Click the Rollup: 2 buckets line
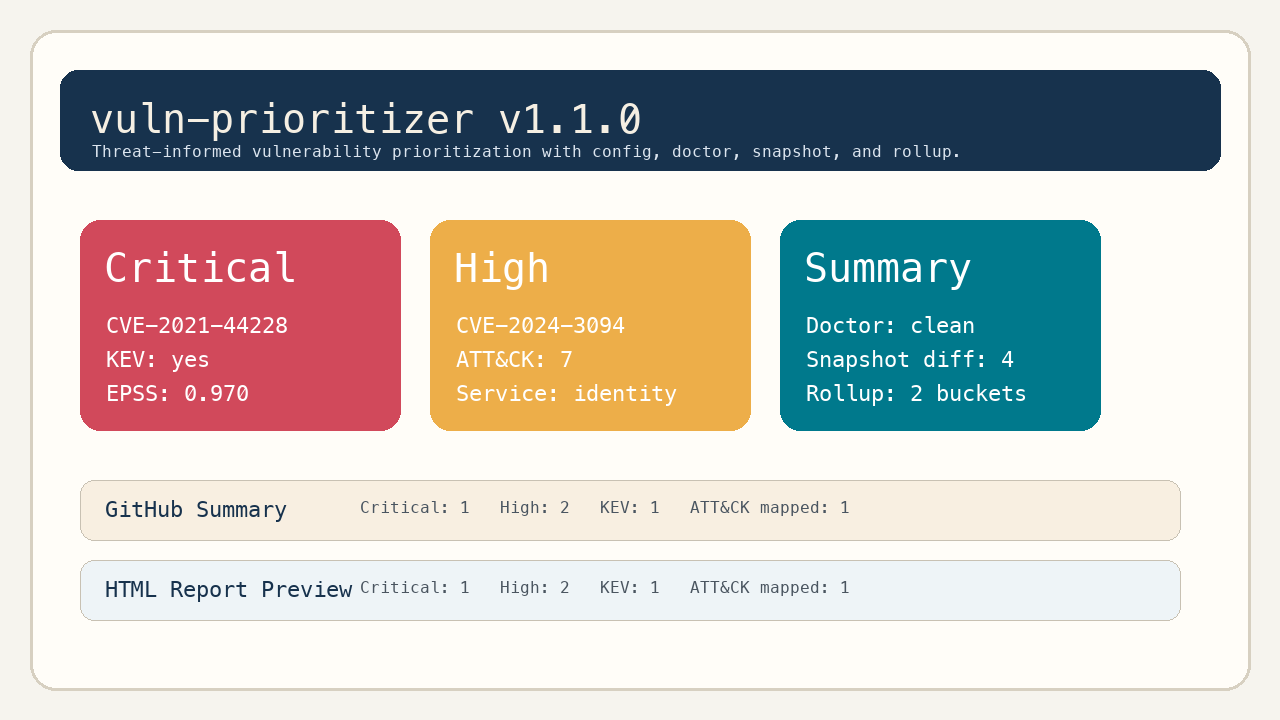Viewport: 1280px width, 720px height. point(916,394)
